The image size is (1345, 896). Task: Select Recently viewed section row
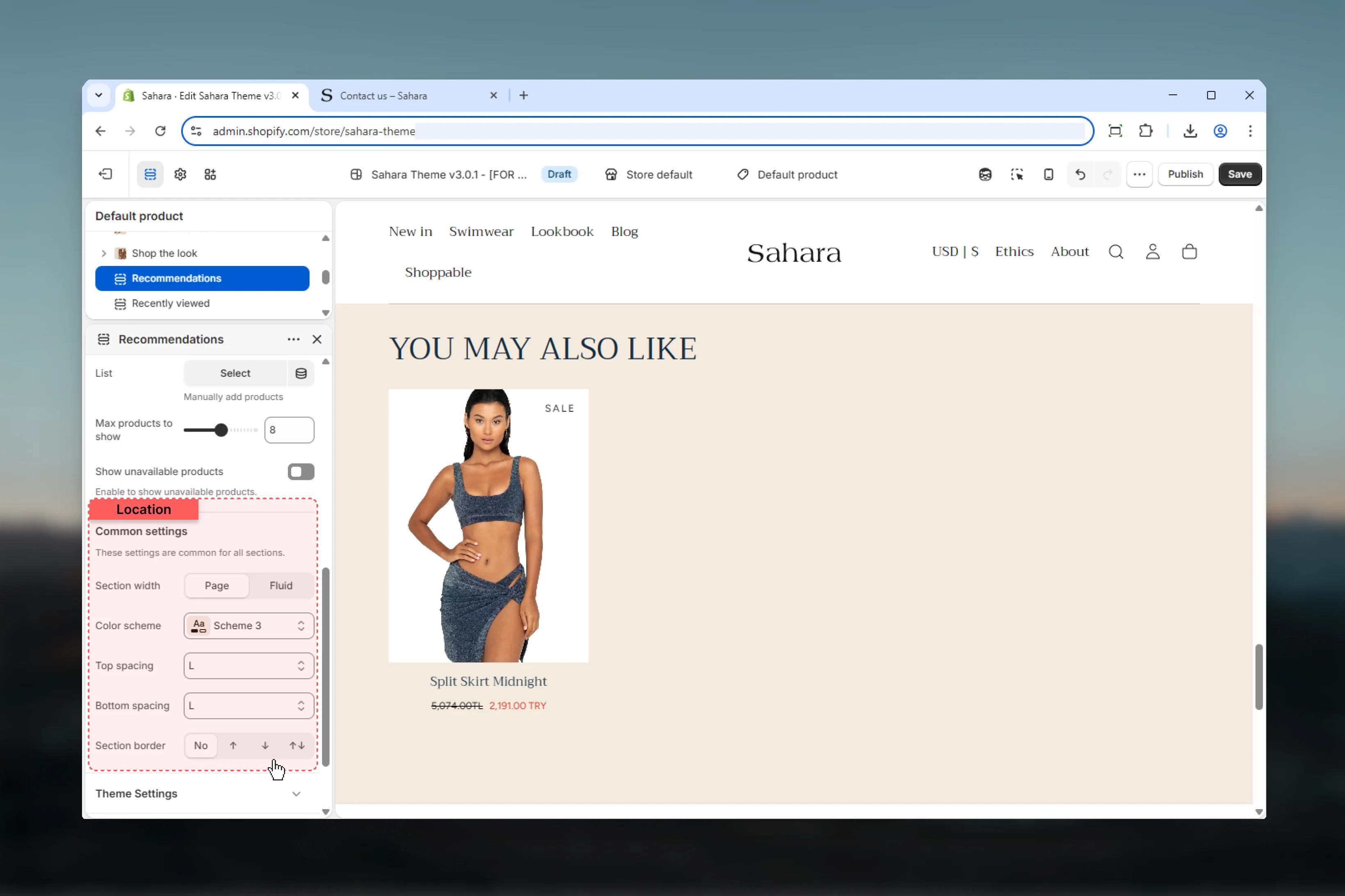point(202,303)
